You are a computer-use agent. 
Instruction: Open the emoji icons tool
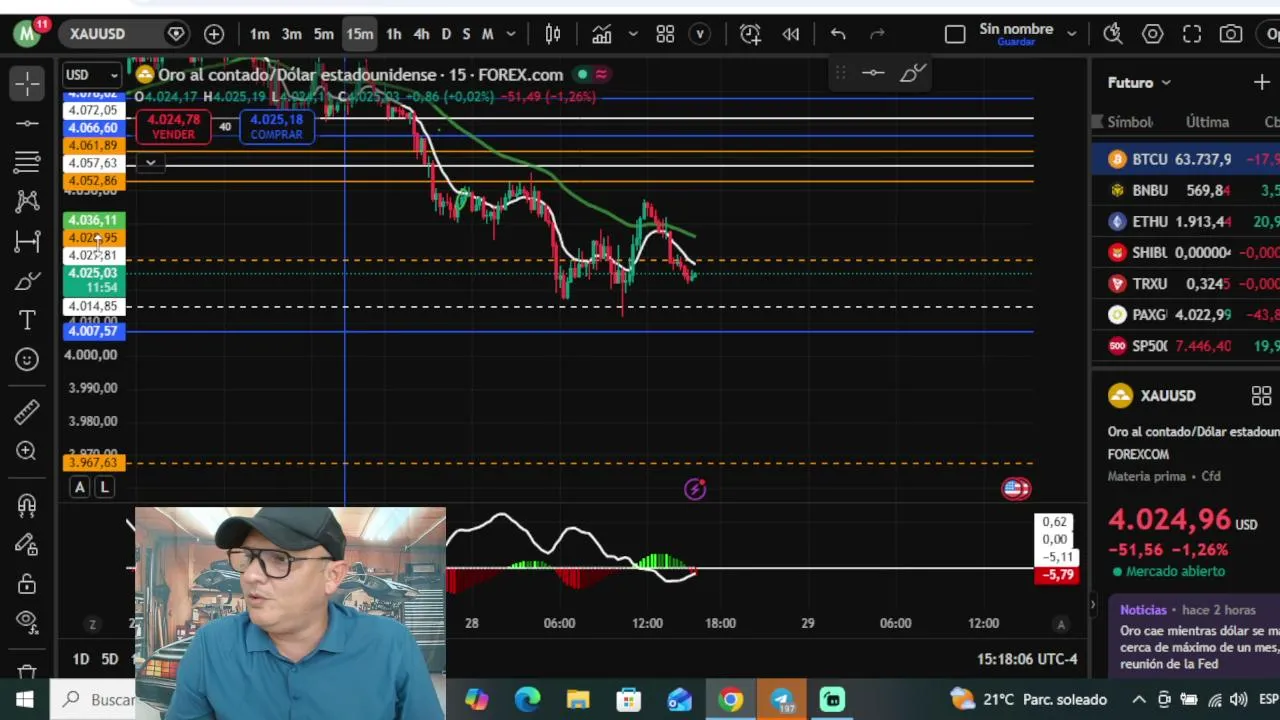(27, 359)
